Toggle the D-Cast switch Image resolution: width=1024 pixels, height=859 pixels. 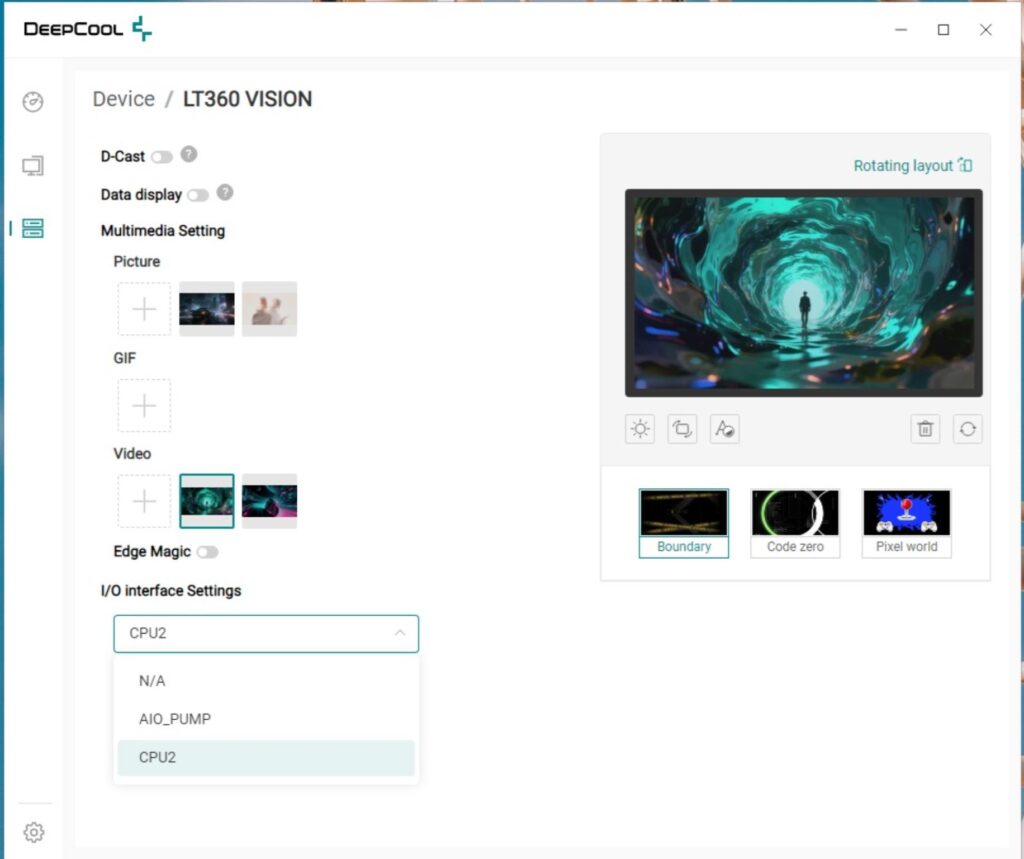tap(162, 157)
